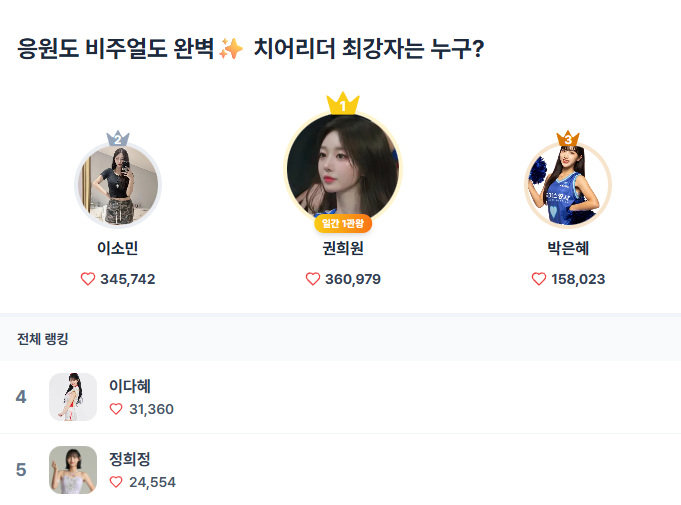Click the 일간 1관왕 badge
This screenshot has height=505, width=681.
point(343,222)
